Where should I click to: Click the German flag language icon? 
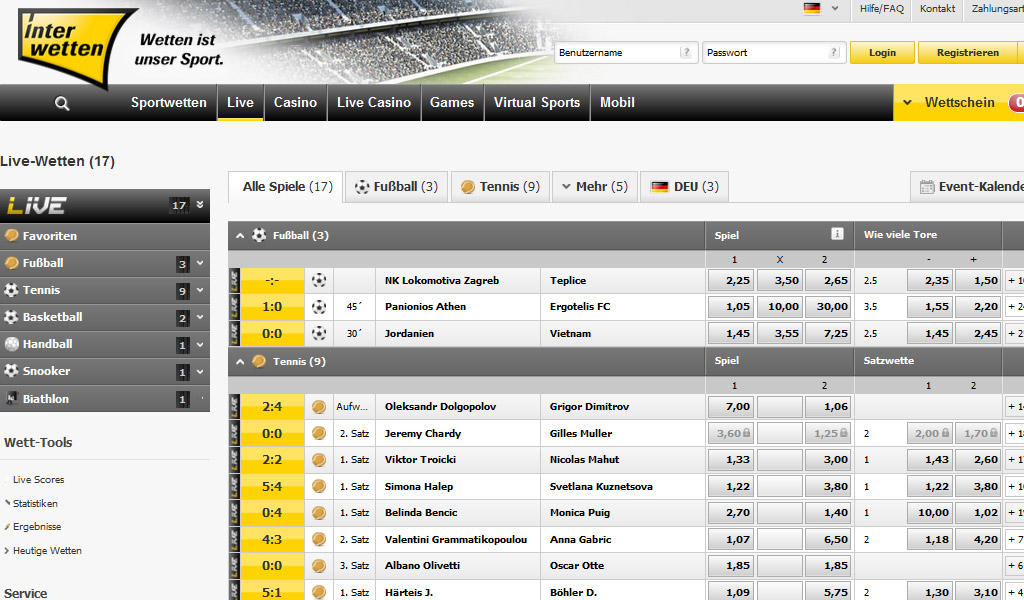pyautogui.click(x=812, y=8)
